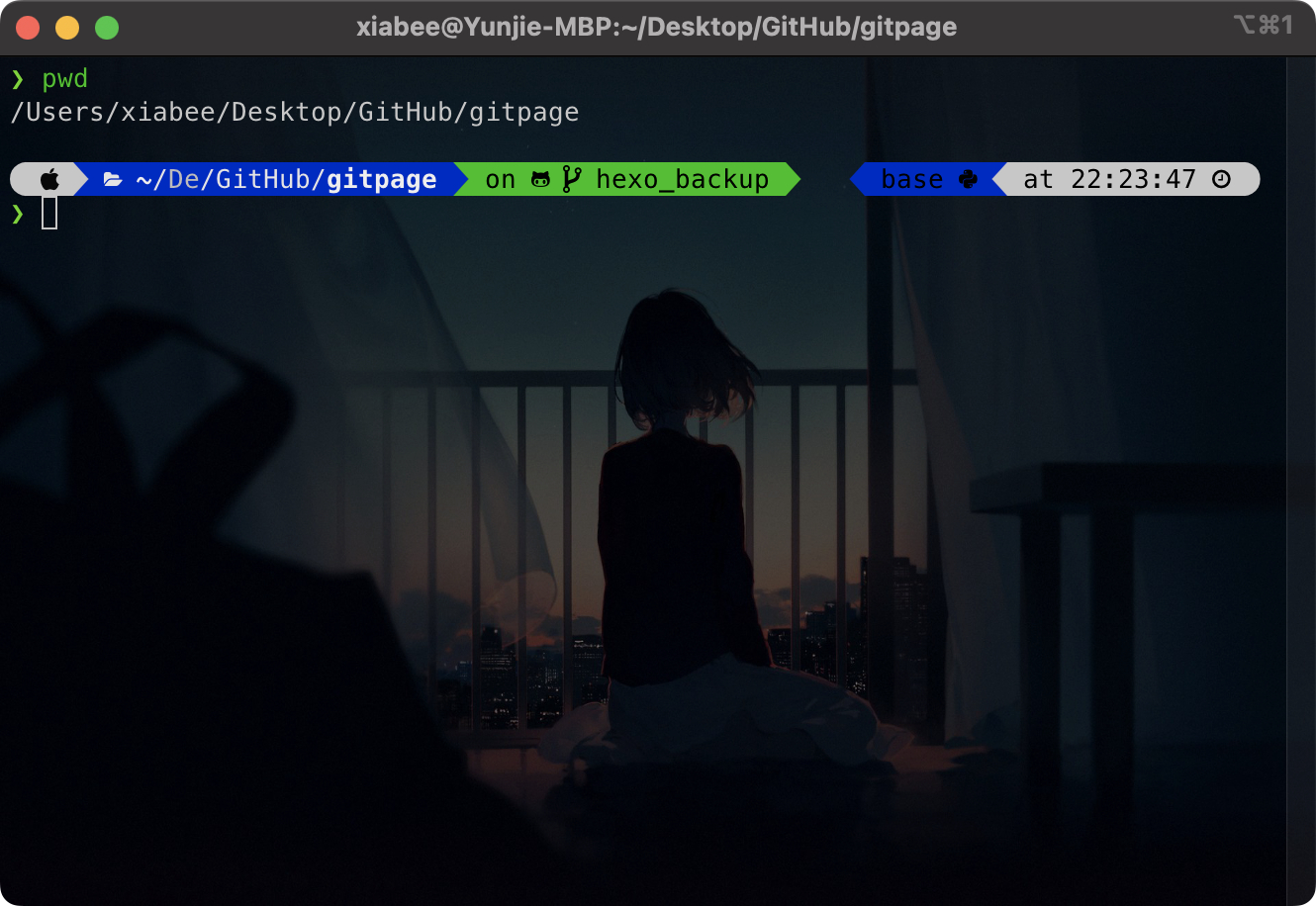Click the bold gitpage directory name in prompt

coord(382,180)
